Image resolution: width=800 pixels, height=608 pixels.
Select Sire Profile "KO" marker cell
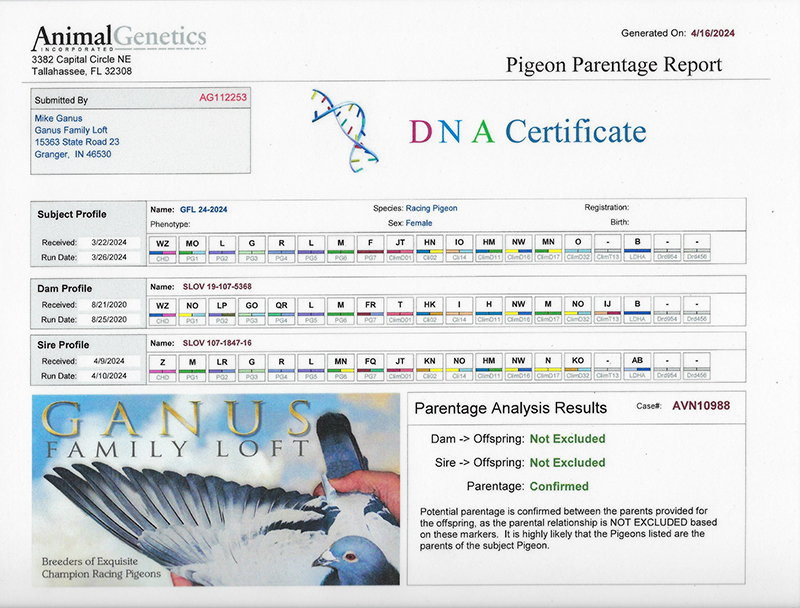point(578,367)
